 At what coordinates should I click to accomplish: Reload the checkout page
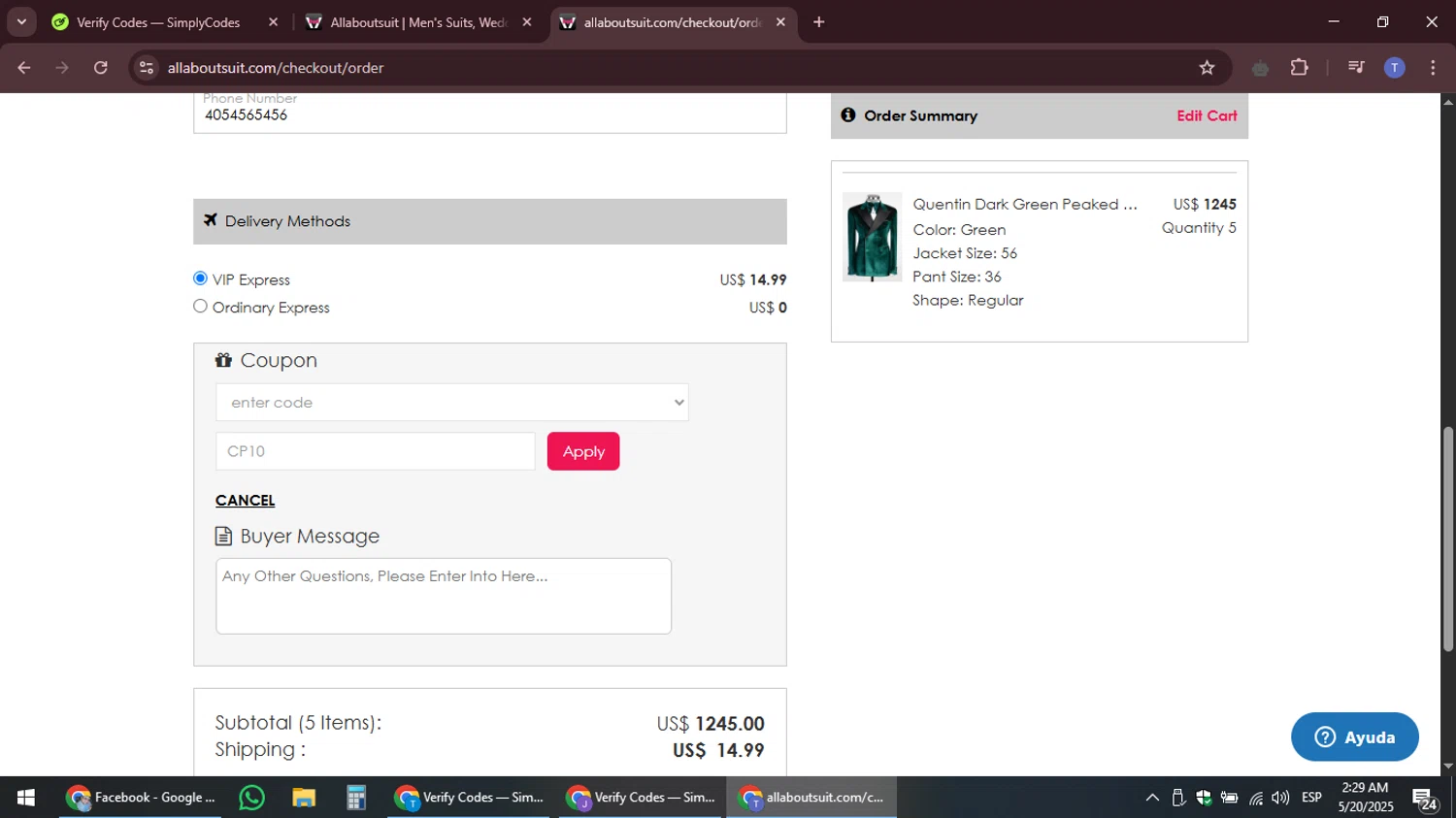tap(101, 68)
